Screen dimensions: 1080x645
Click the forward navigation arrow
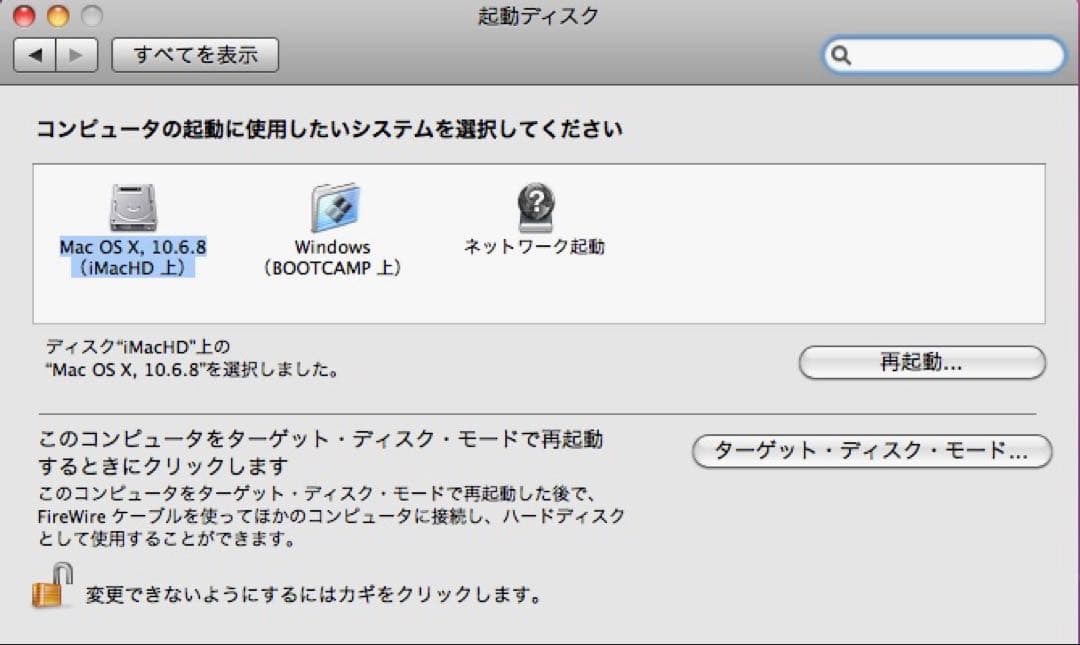click(x=78, y=55)
